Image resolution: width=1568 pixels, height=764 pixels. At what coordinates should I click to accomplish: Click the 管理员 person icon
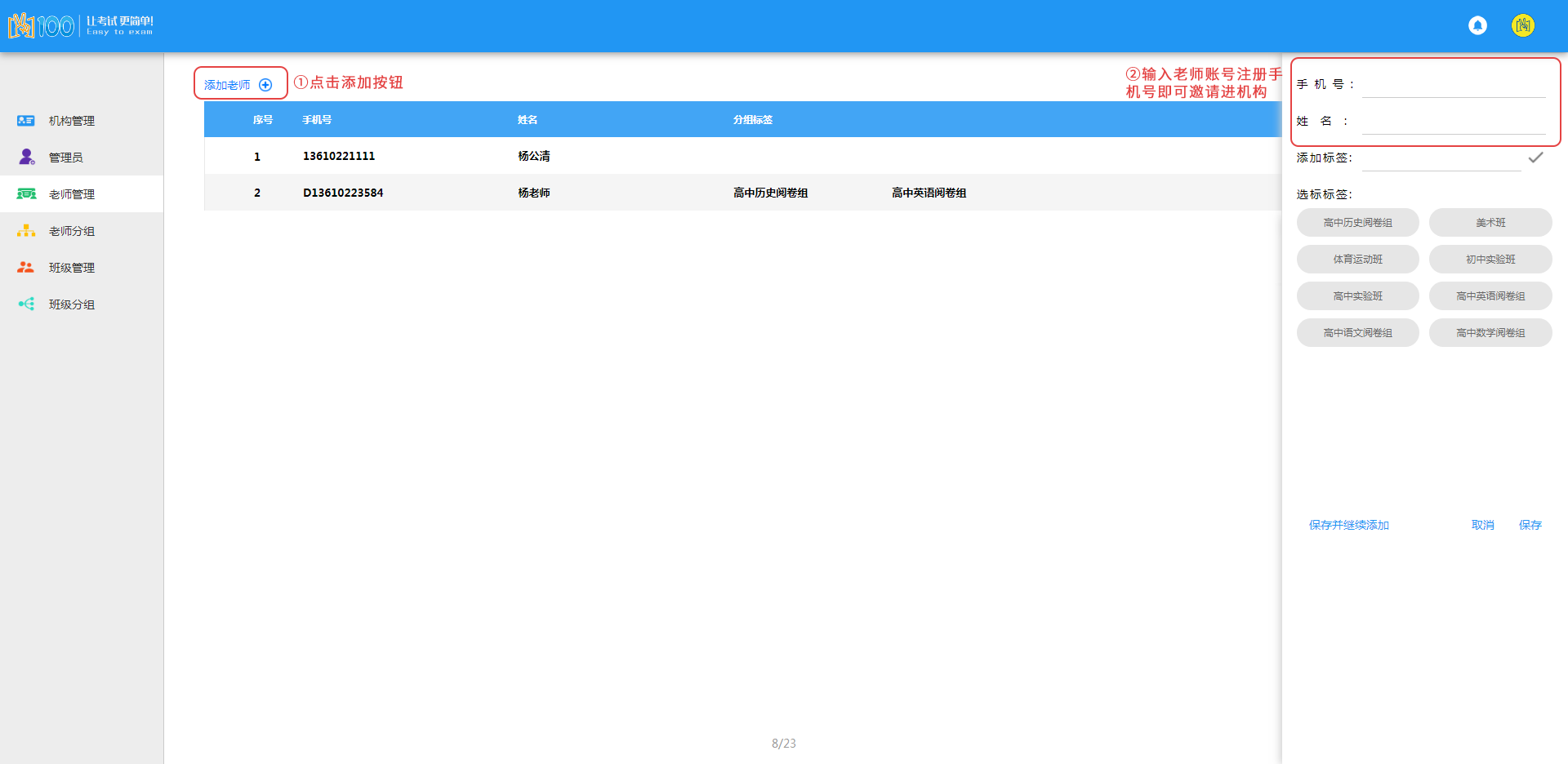(26, 157)
